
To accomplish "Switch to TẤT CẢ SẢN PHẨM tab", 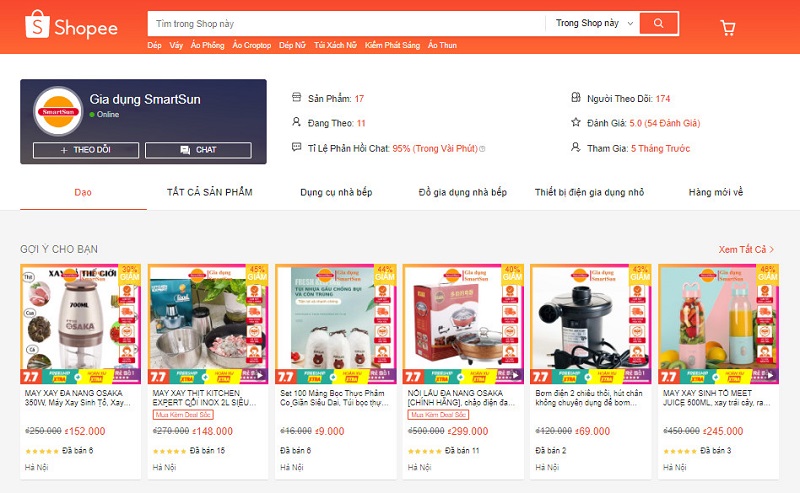I will (x=210, y=192).
